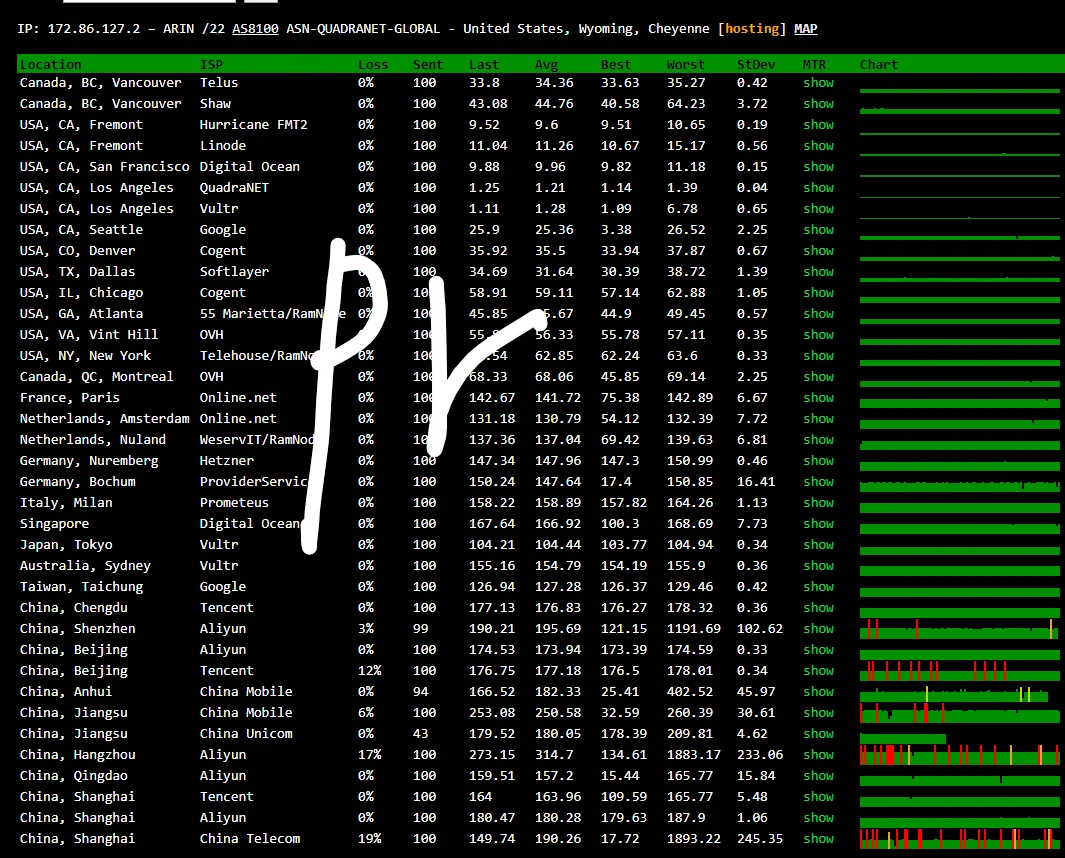The width and height of the screenshot is (1065, 858).
Task: Show MTR for Sydney Vultr row
Action: [x=818, y=566]
